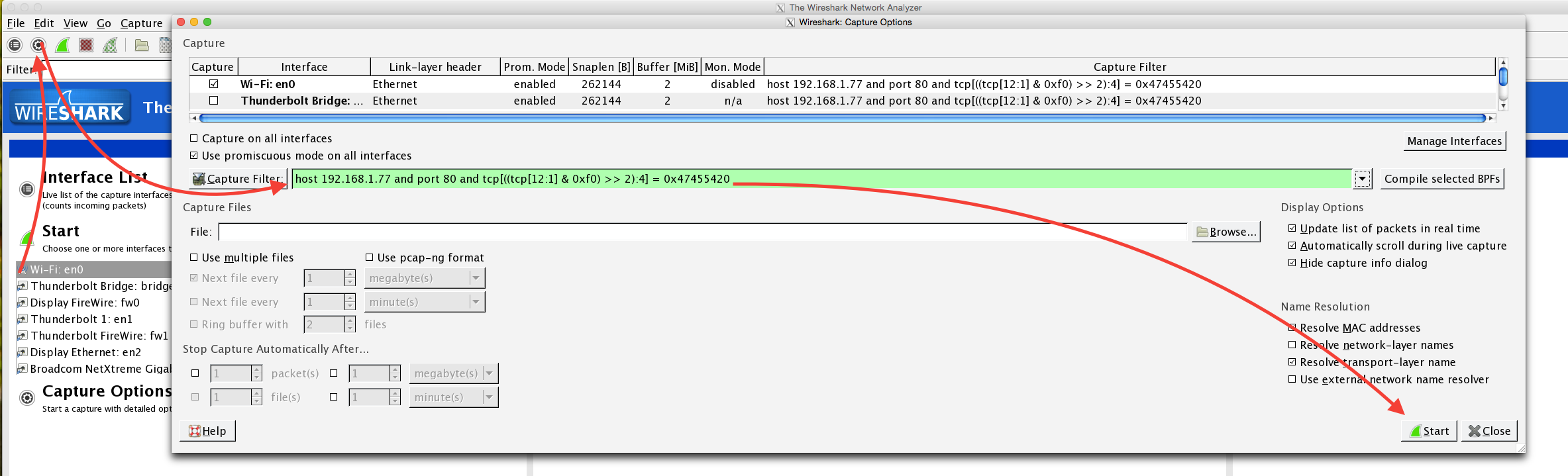Click the green Start fin icon on the welcome page
This screenshot has height=476, width=1568.
27,238
